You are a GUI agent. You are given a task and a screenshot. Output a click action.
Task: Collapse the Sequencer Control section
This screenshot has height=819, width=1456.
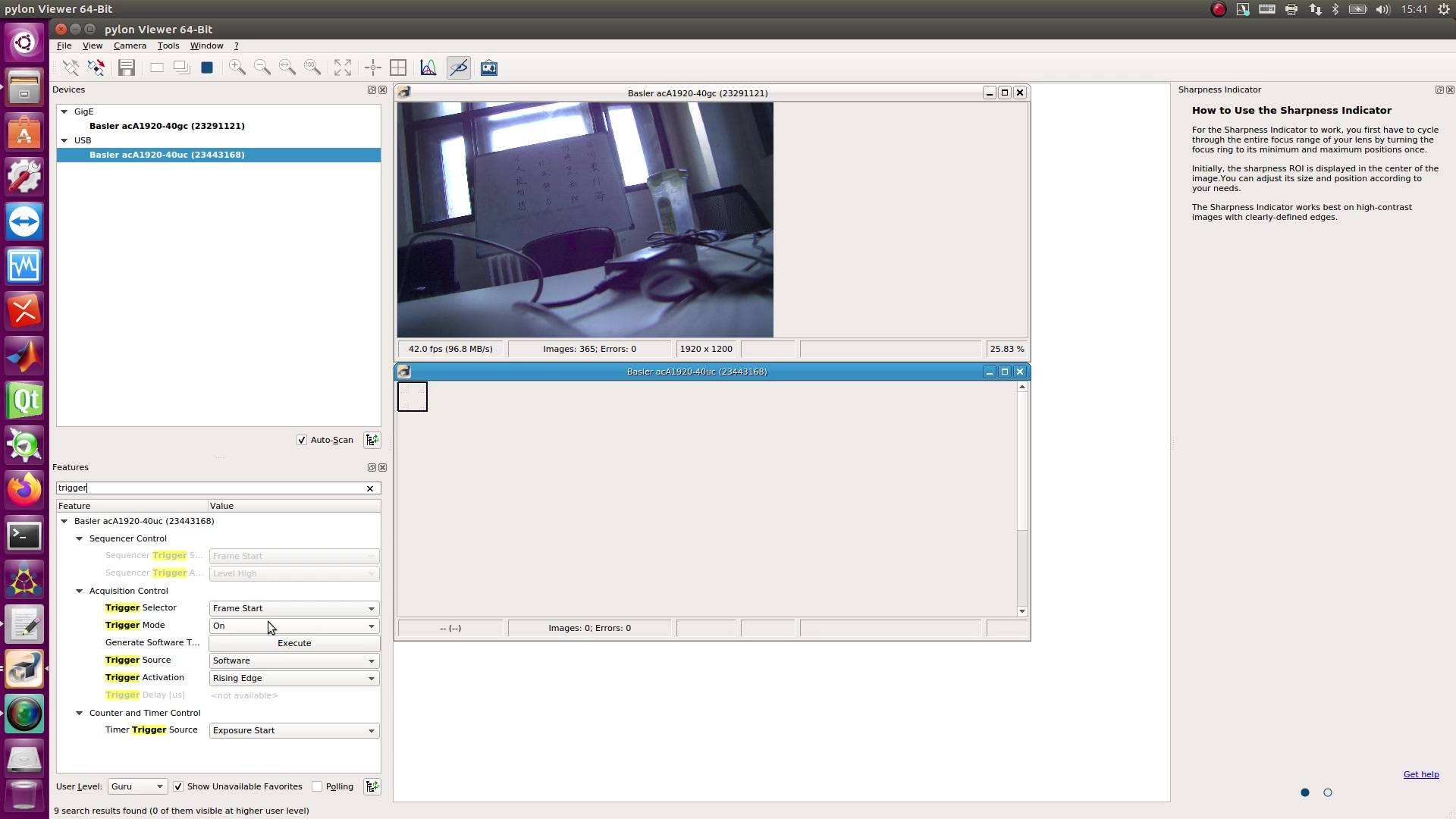[79, 538]
